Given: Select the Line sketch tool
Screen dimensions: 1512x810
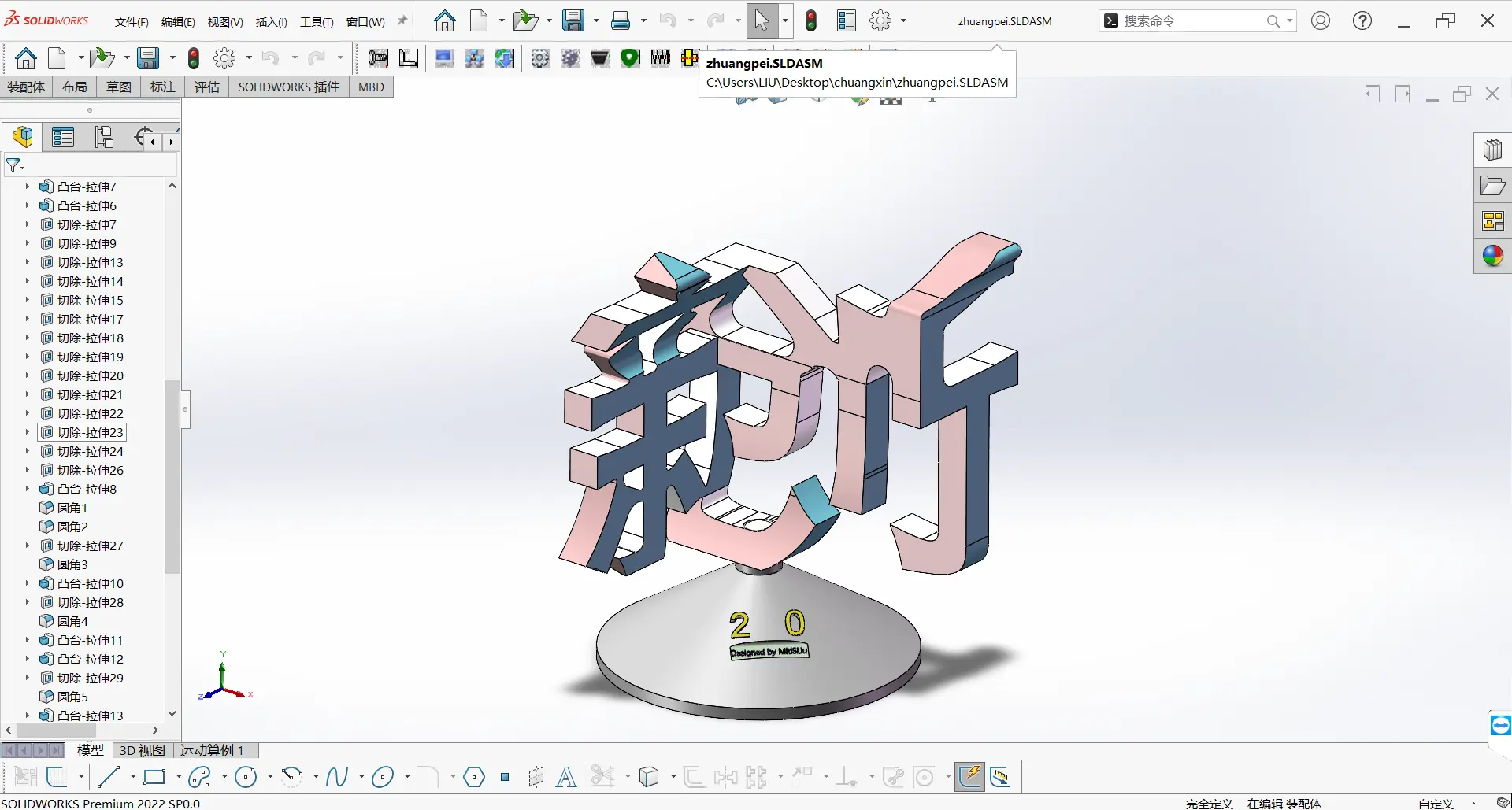Looking at the screenshot, I should (x=108, y=778).
